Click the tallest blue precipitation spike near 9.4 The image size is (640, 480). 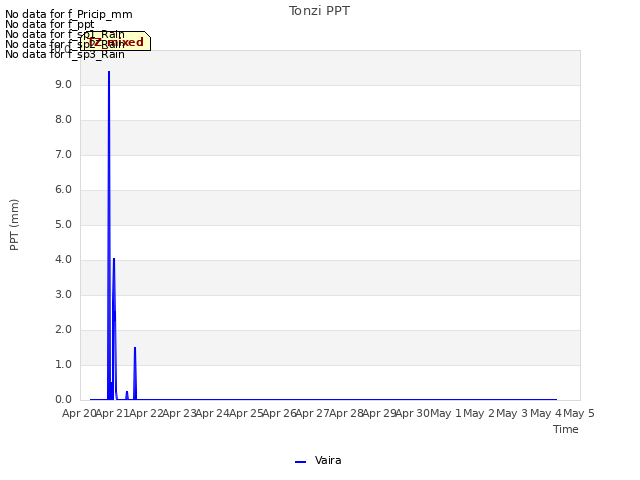[x=109, y=235]
